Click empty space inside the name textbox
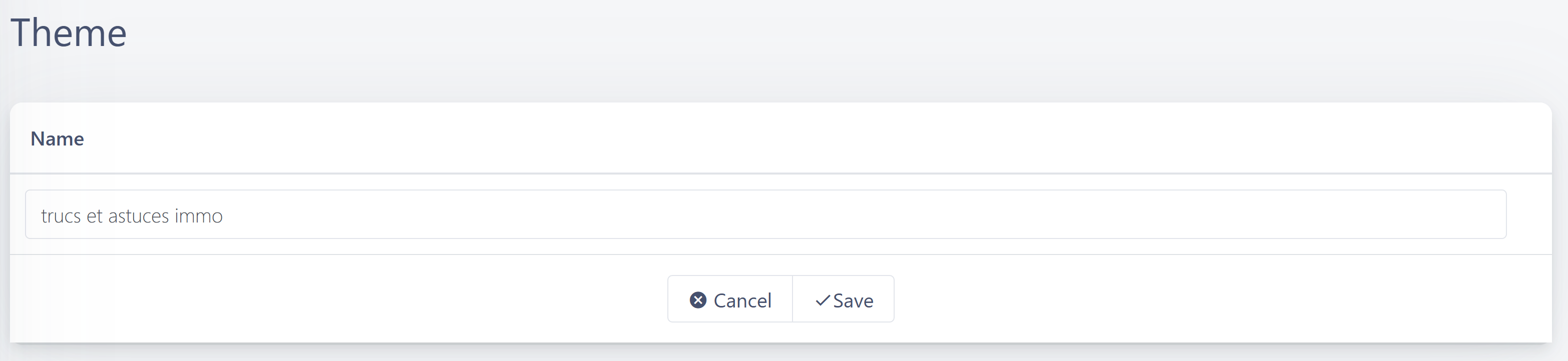Image resolution: width=1568 pixels, height=361 pixels. click(852, 214)
